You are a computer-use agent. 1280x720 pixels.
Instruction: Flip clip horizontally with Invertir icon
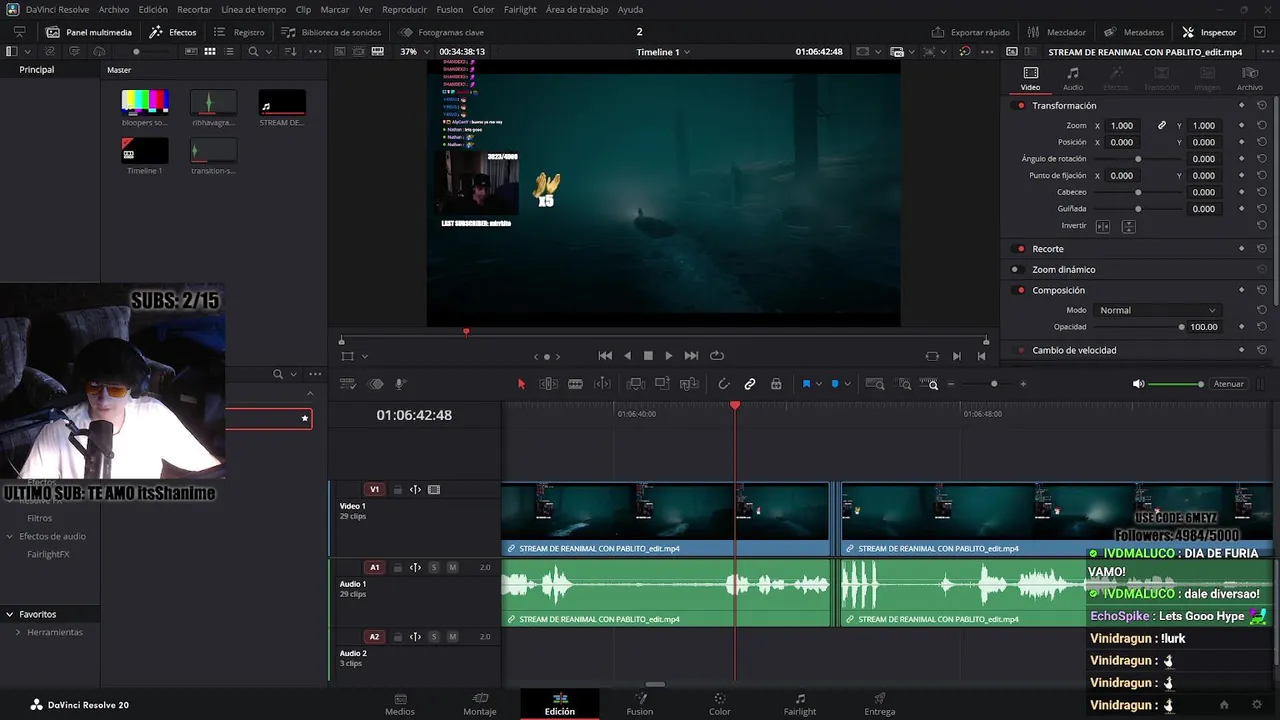tap(1103, 226)
